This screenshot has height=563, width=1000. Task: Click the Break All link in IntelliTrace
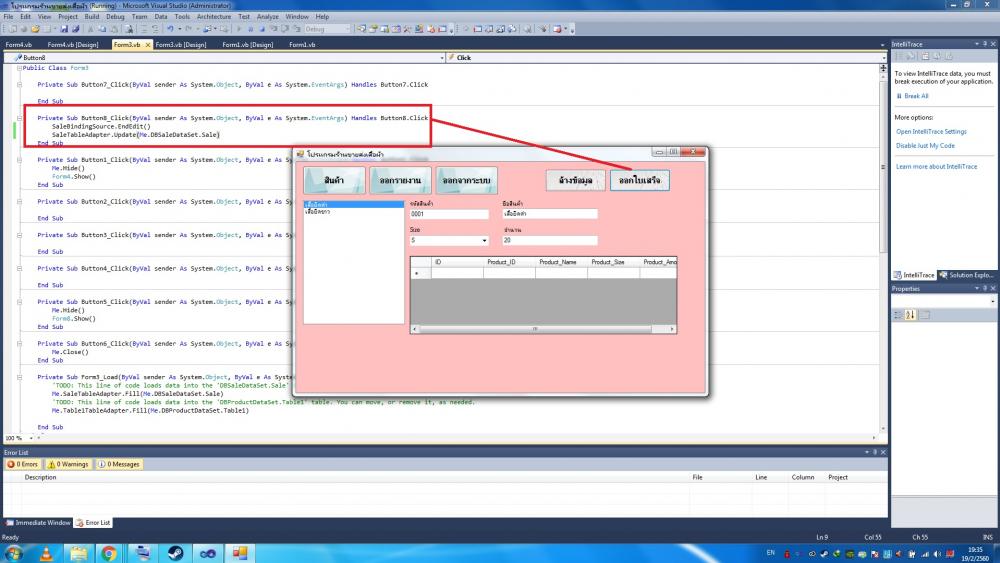(x=916, y=96)
